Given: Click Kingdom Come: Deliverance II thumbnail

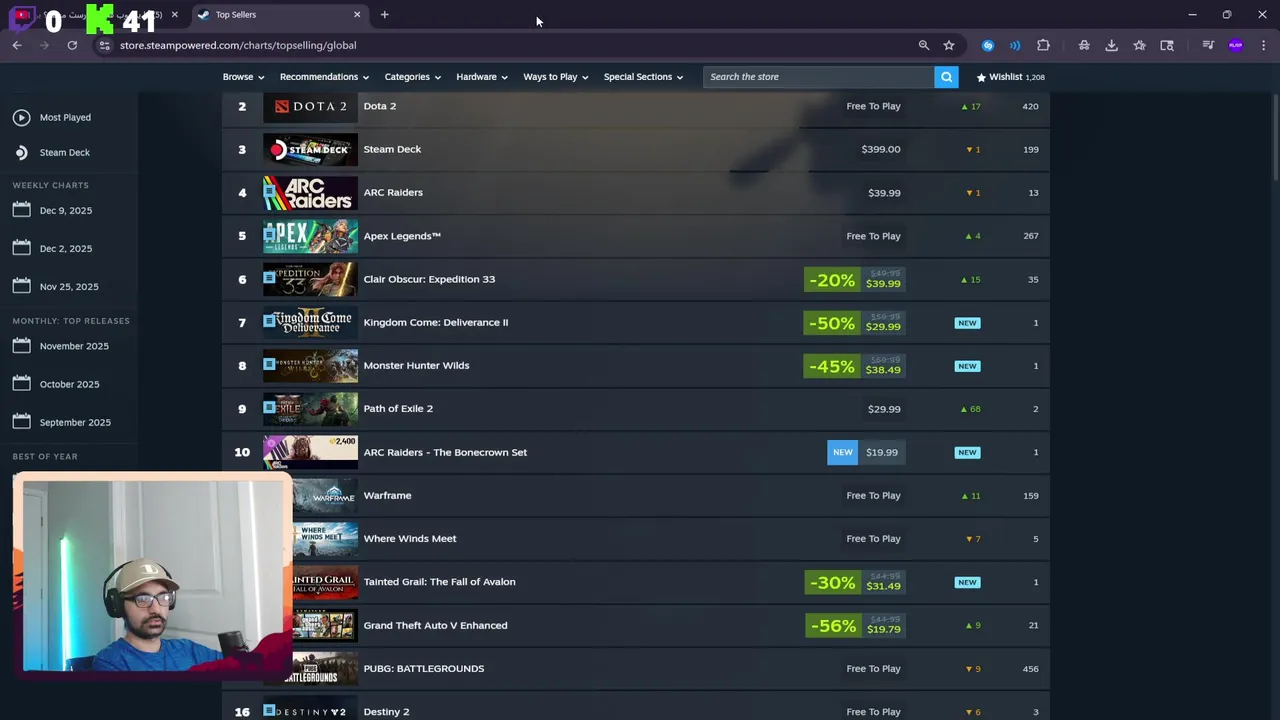Looking at the screenshot, I should click(x=310, y=322).
